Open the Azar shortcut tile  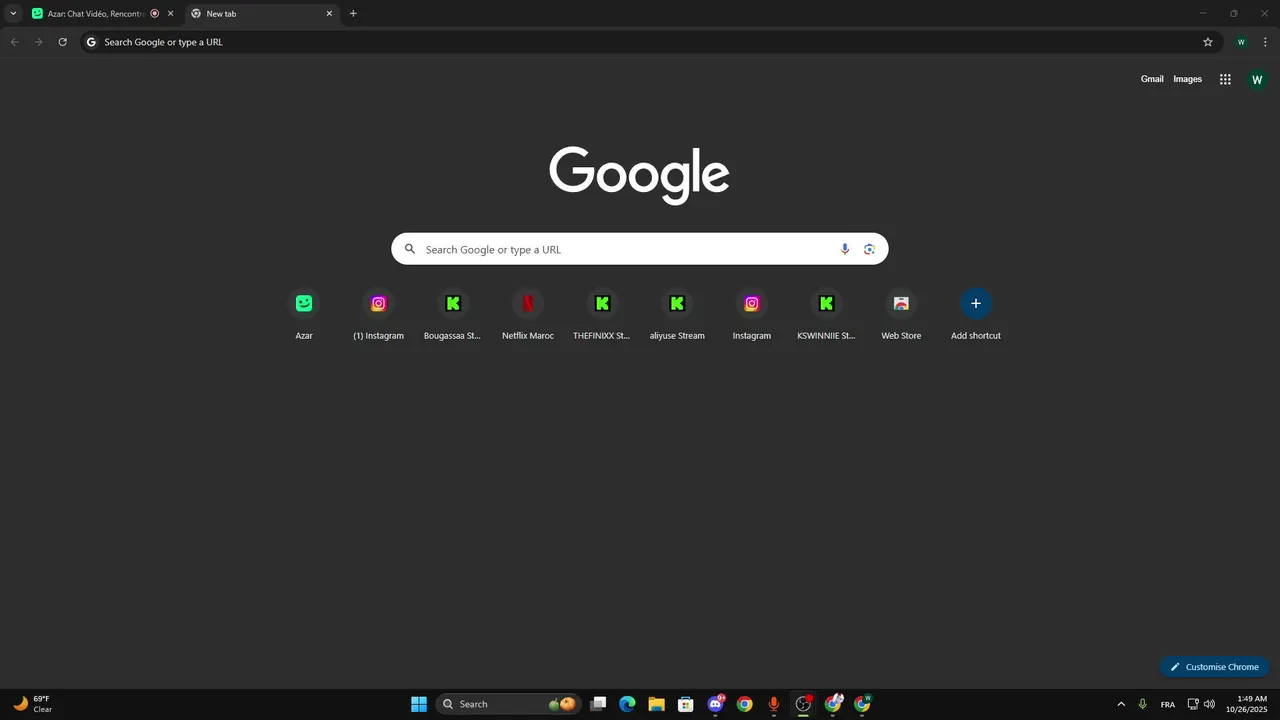click(304, 315)
